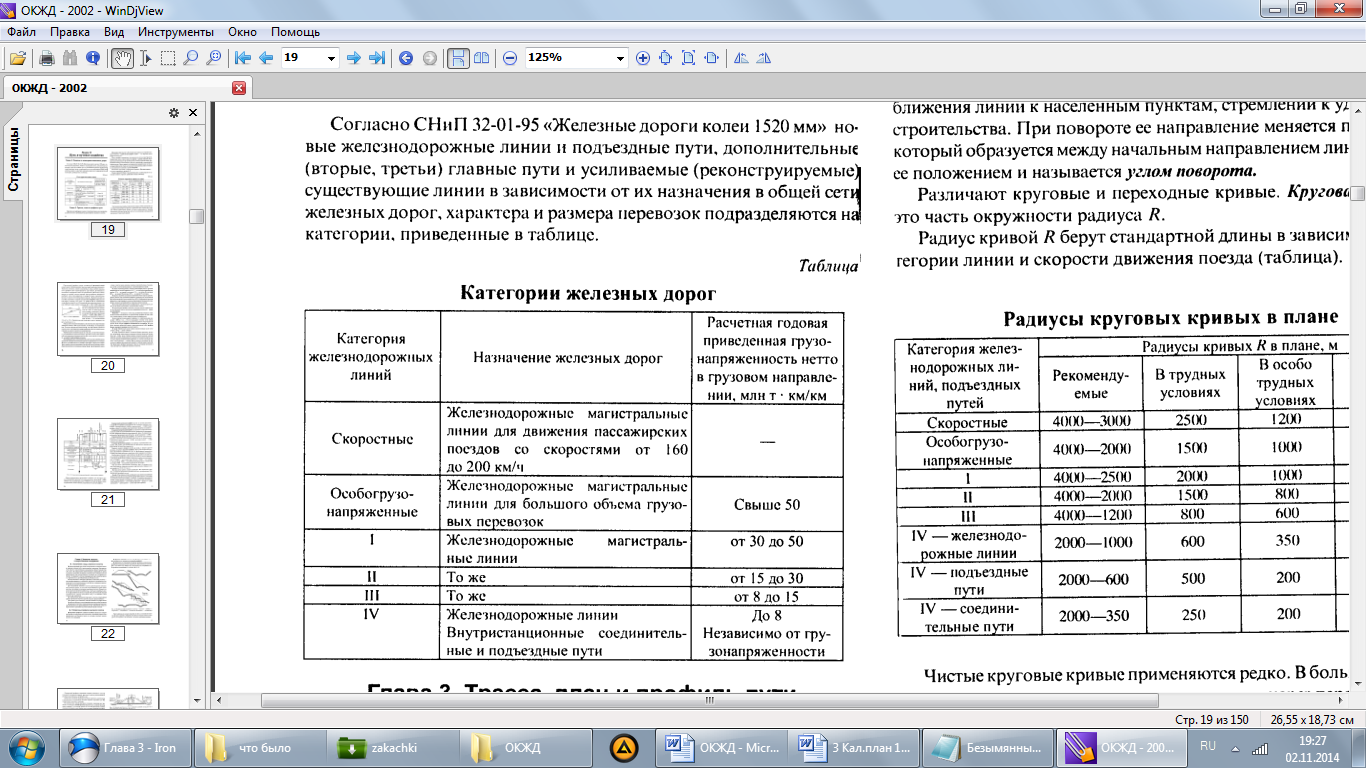Jump to the last page
This screenshot has width=1366, height=768.
377,58
